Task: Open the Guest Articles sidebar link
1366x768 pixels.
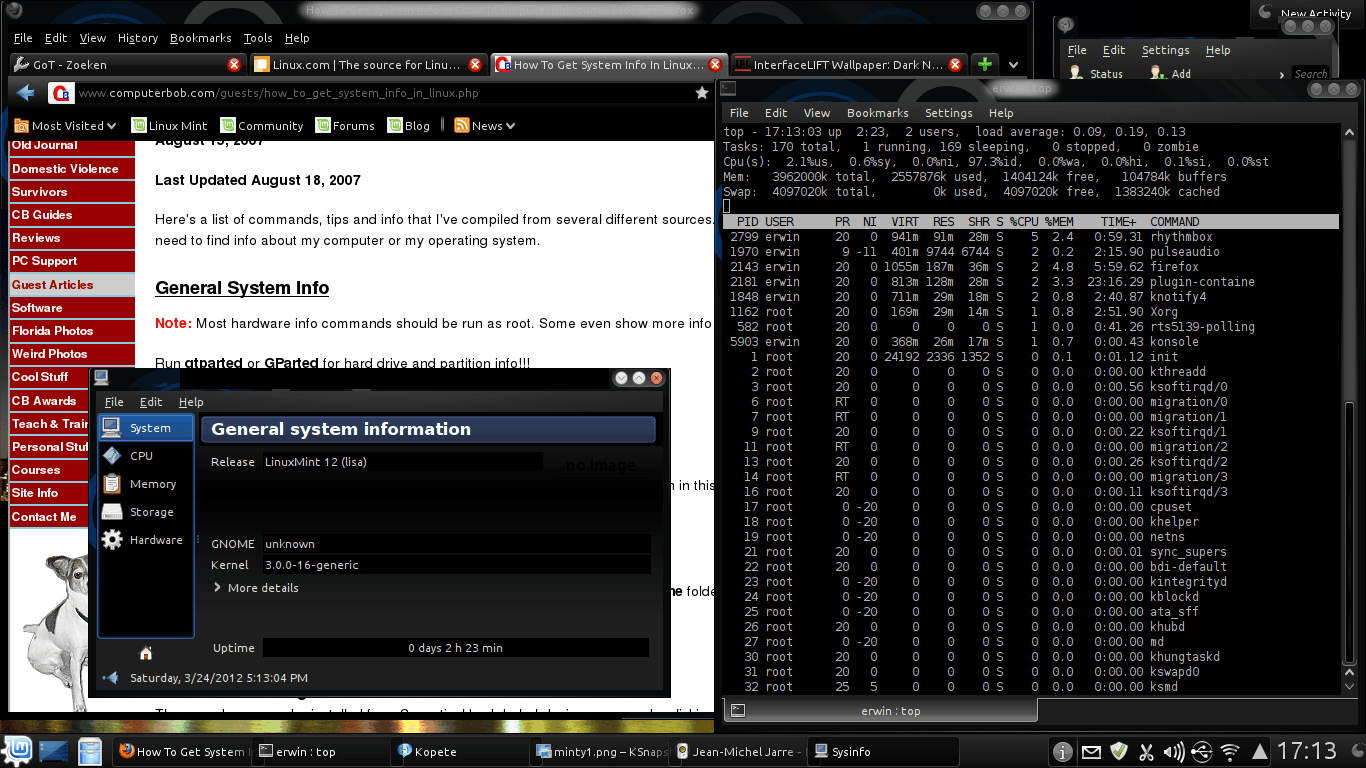Action: coord(72,285)
